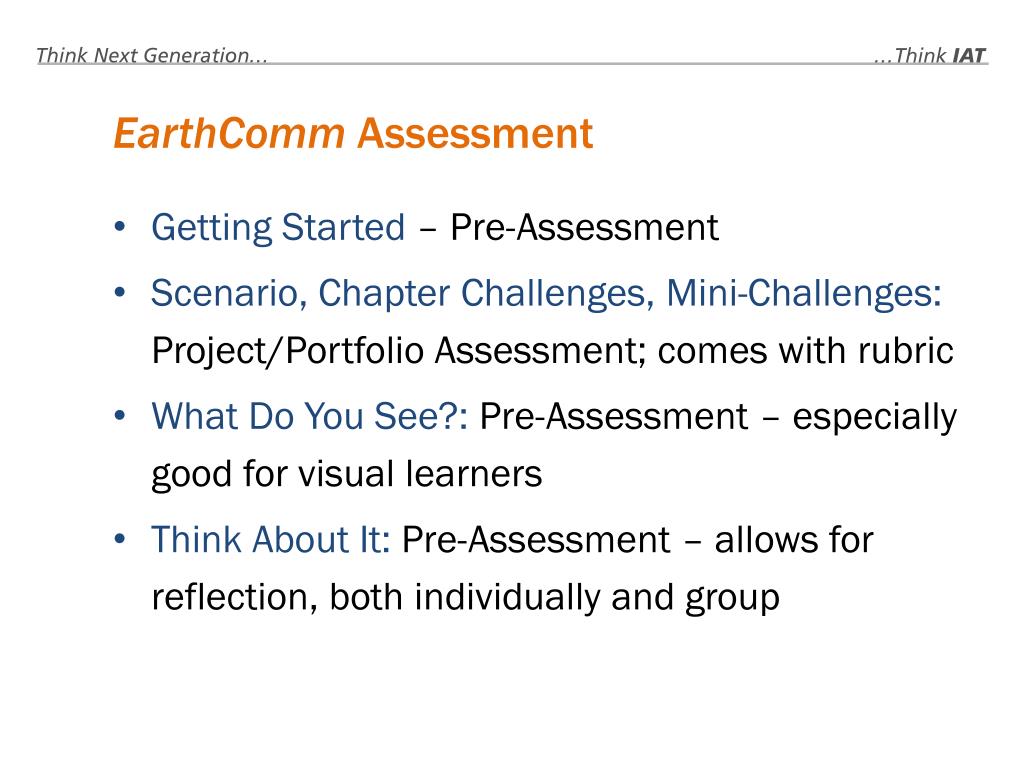Click the bold 'IAT' logo text

point(968,56)
